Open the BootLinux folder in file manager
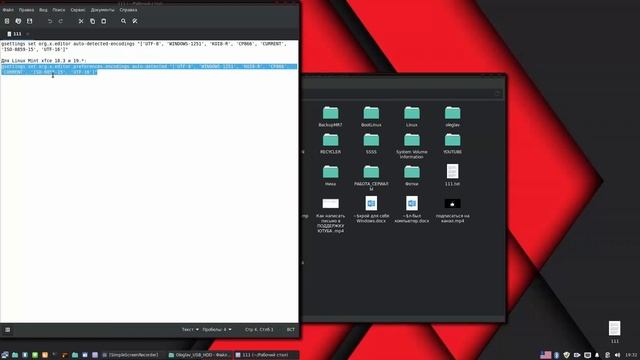This screenshot has height=360, width=640. click(x=371, y=117)
